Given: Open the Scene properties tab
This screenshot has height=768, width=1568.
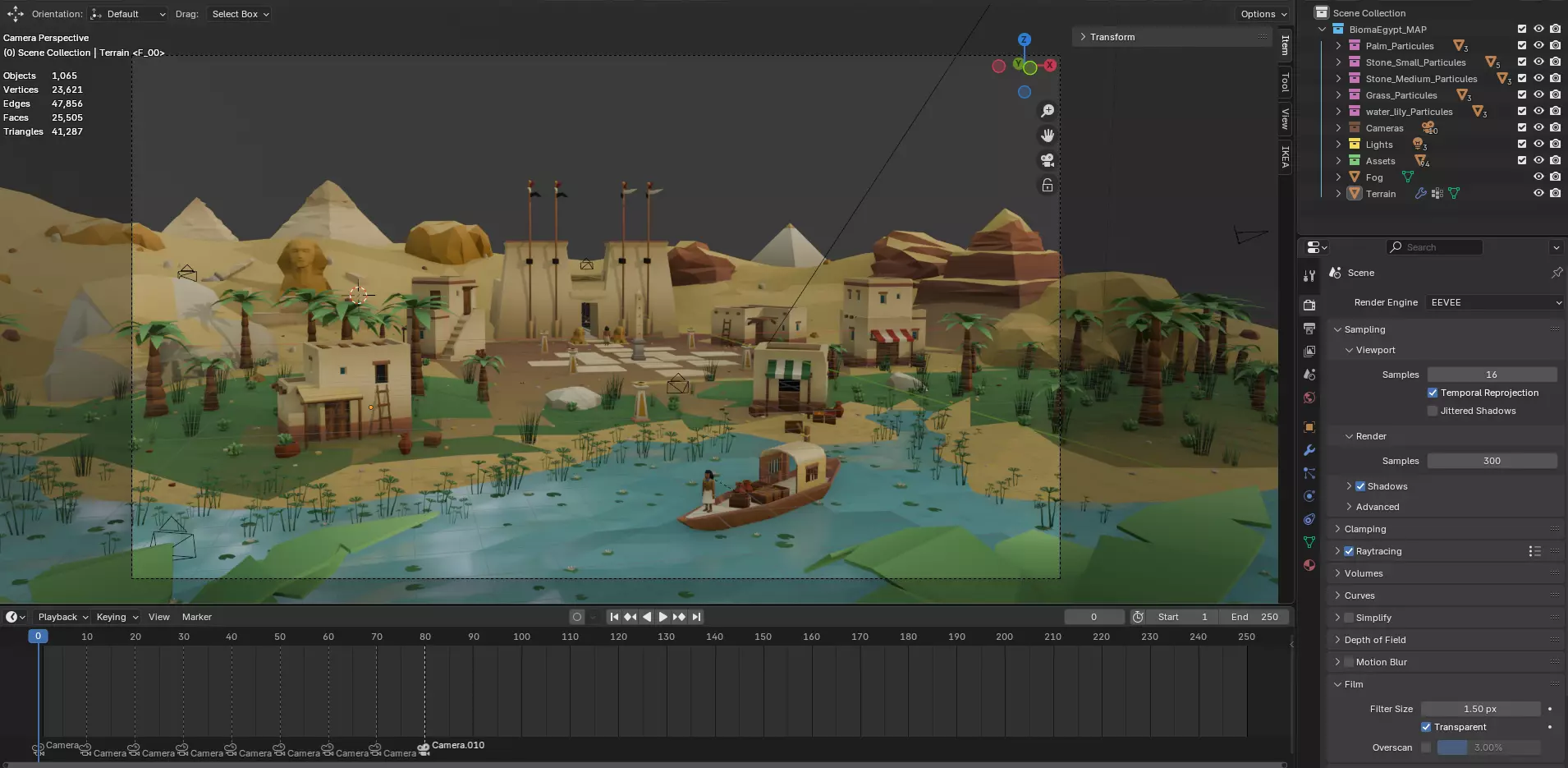Looking at the screenshot, I should point(1309,374).
